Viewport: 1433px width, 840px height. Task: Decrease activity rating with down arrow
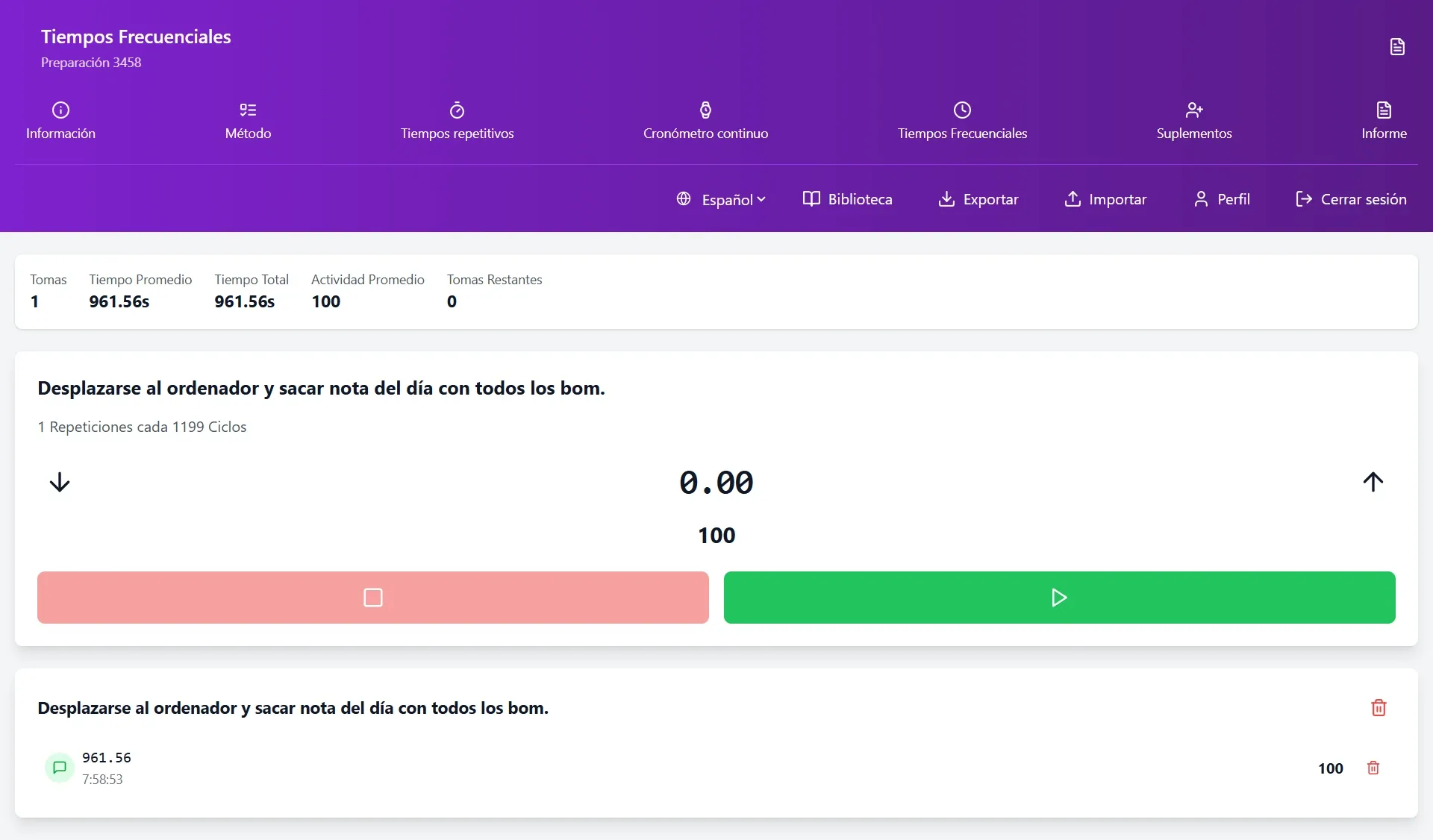(x=60, y=482)
